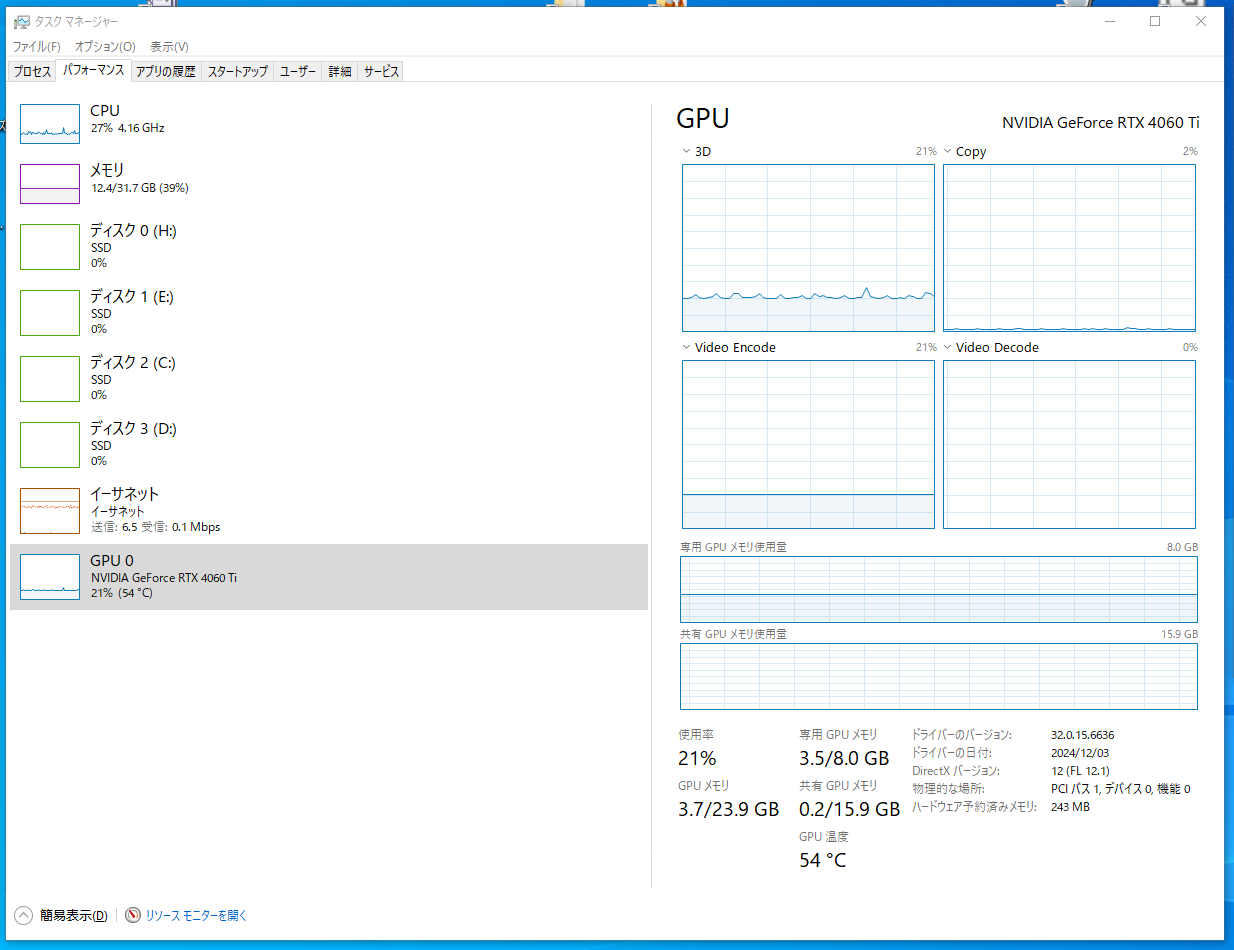This screenshot has width=1234, height=950.
Task: Expand the Copy engine graph dropdown
Action: tap(948, 152)
